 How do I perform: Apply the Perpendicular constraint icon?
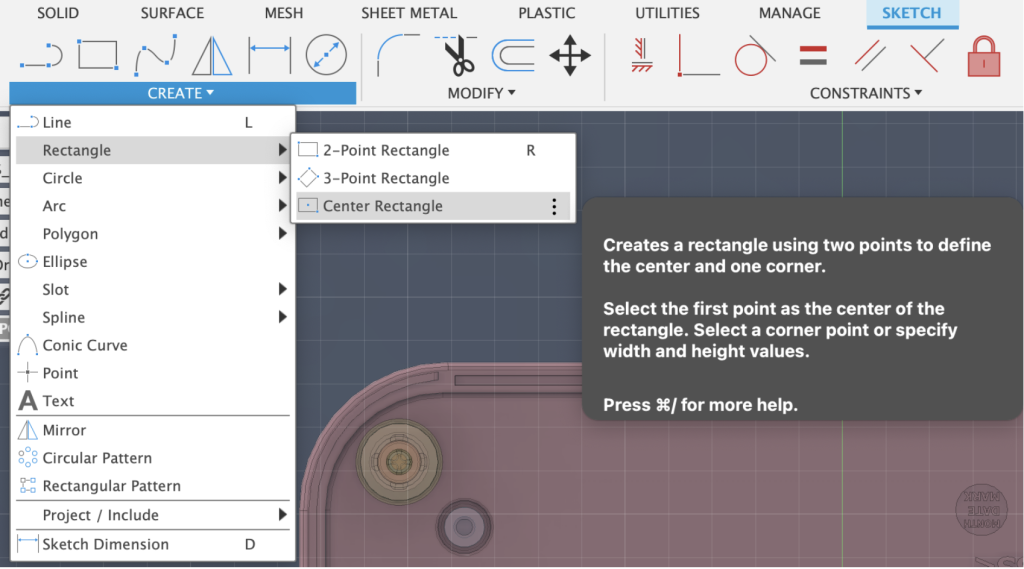coord(927,56)
